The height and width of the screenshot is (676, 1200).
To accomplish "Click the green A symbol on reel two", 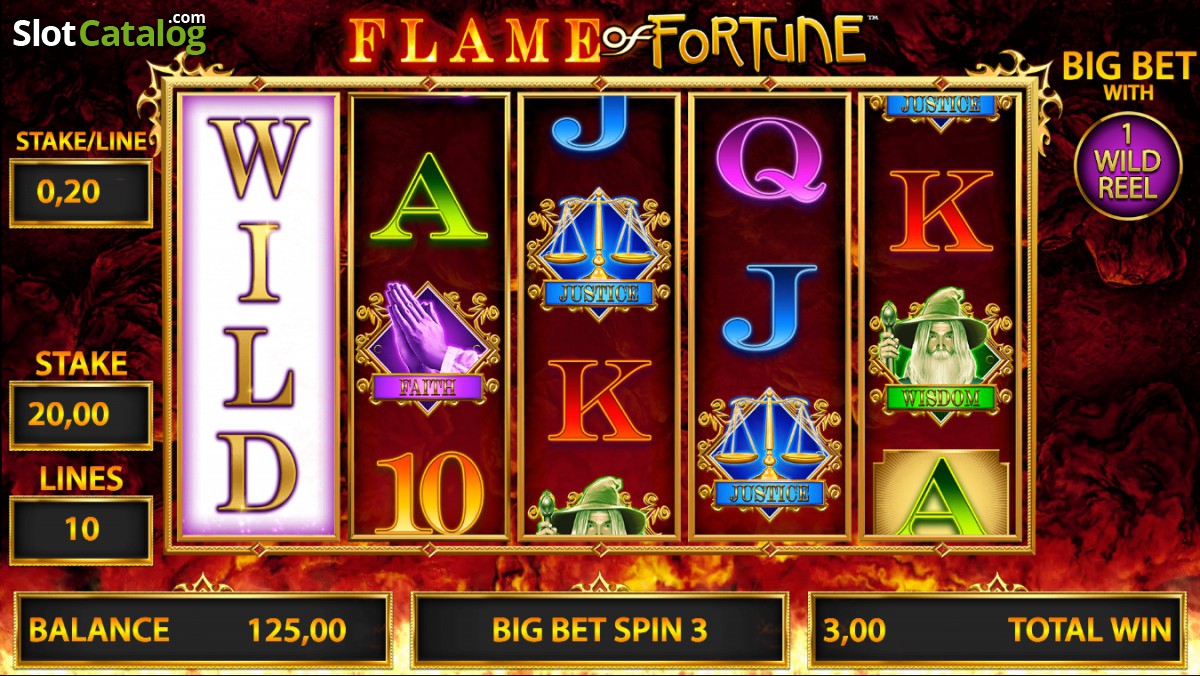I will [x=428, y=198].
